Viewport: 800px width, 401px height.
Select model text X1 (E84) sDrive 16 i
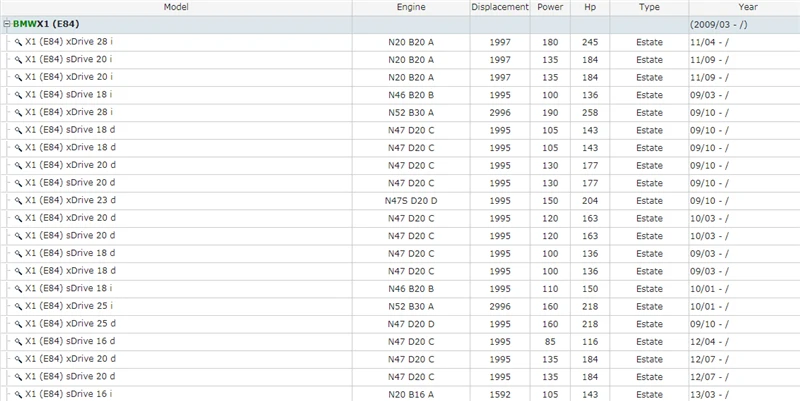(x=68, y=394)
